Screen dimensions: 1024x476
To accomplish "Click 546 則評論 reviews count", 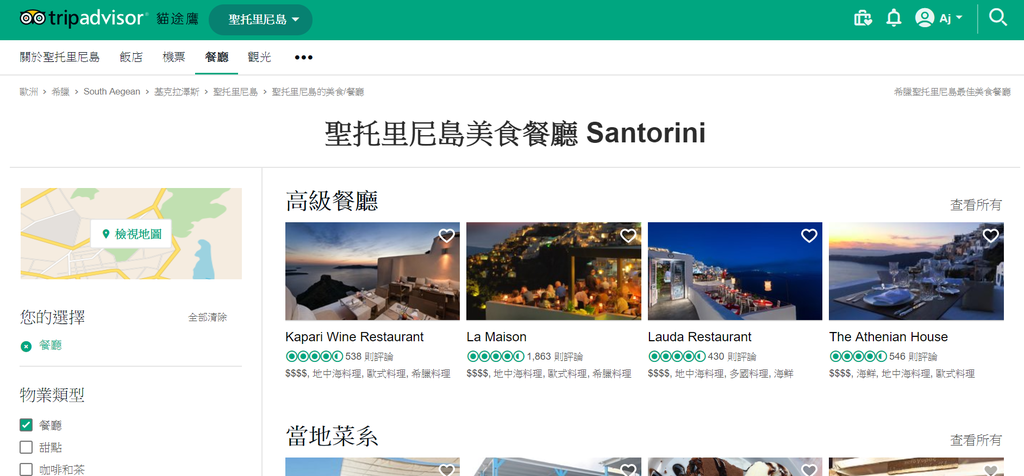I will (913, 357).
